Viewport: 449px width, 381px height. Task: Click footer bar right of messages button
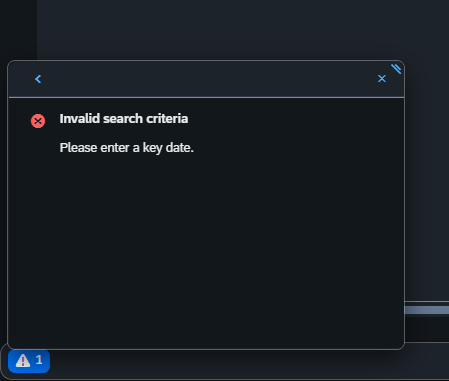click(249, 363)
